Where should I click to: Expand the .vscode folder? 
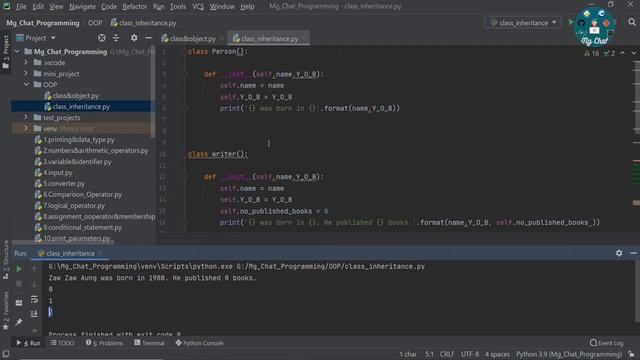point(26,62)
